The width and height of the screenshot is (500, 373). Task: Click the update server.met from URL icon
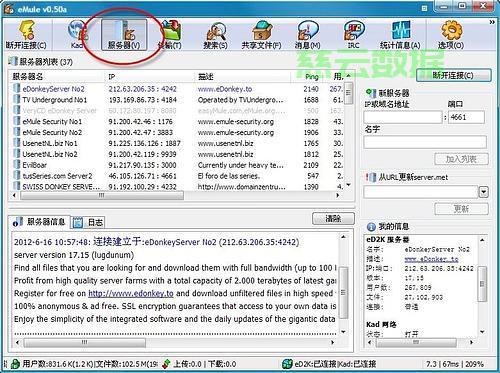[370, 177]
